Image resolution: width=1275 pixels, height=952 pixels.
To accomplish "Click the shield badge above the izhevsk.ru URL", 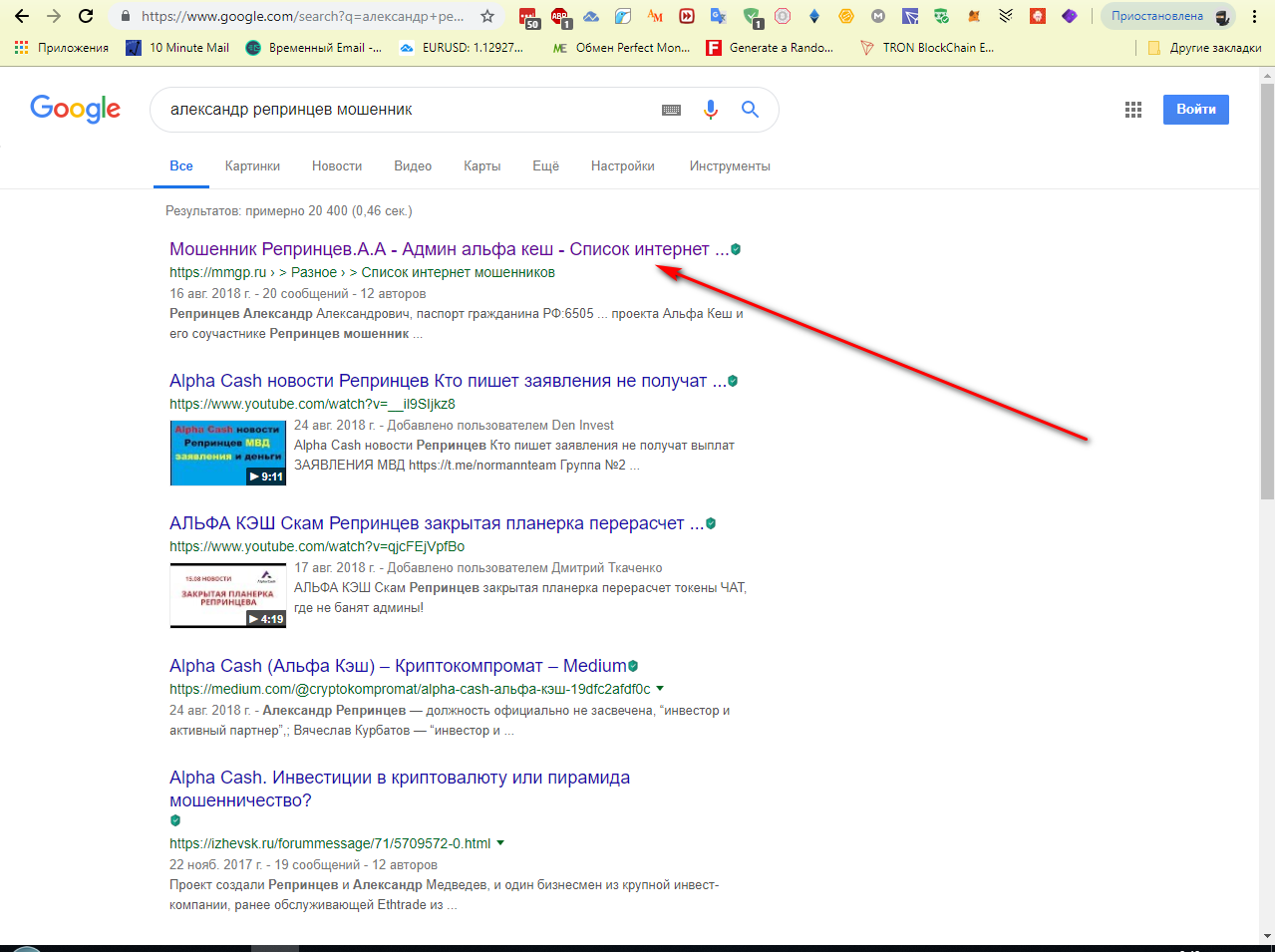I will coord(175,820).
